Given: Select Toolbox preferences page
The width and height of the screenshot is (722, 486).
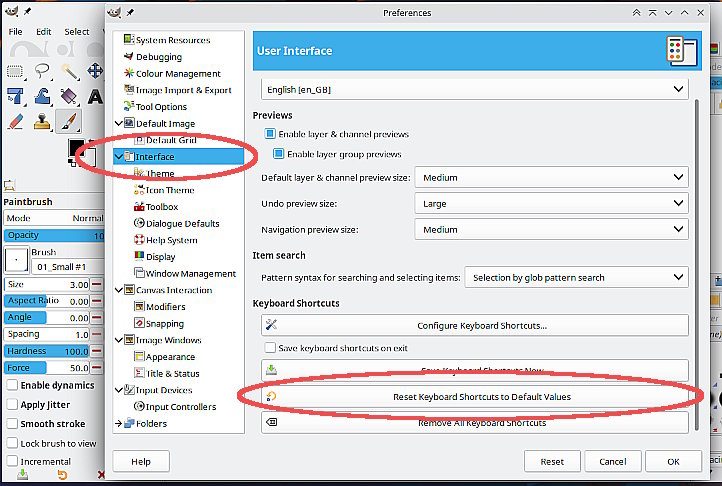Looking at the screenshot, I should pyautogui.click(x=162, y=207).
